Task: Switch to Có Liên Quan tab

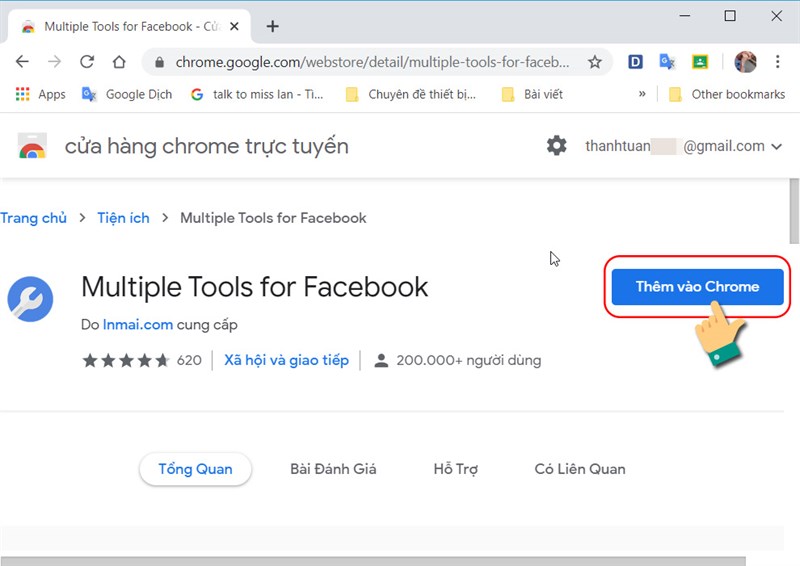Action: 580,469
